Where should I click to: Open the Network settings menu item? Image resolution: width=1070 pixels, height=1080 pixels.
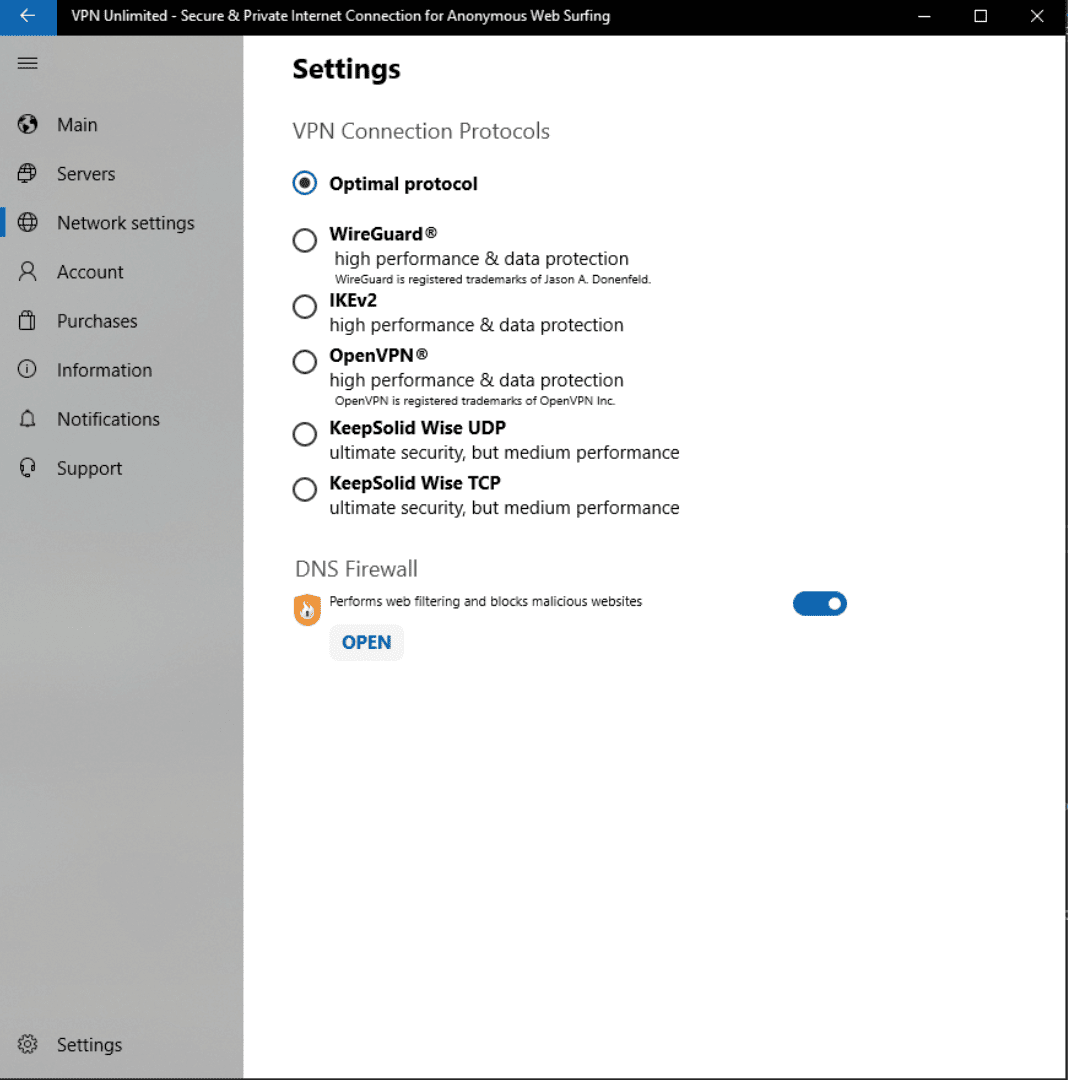coord(125,223)
